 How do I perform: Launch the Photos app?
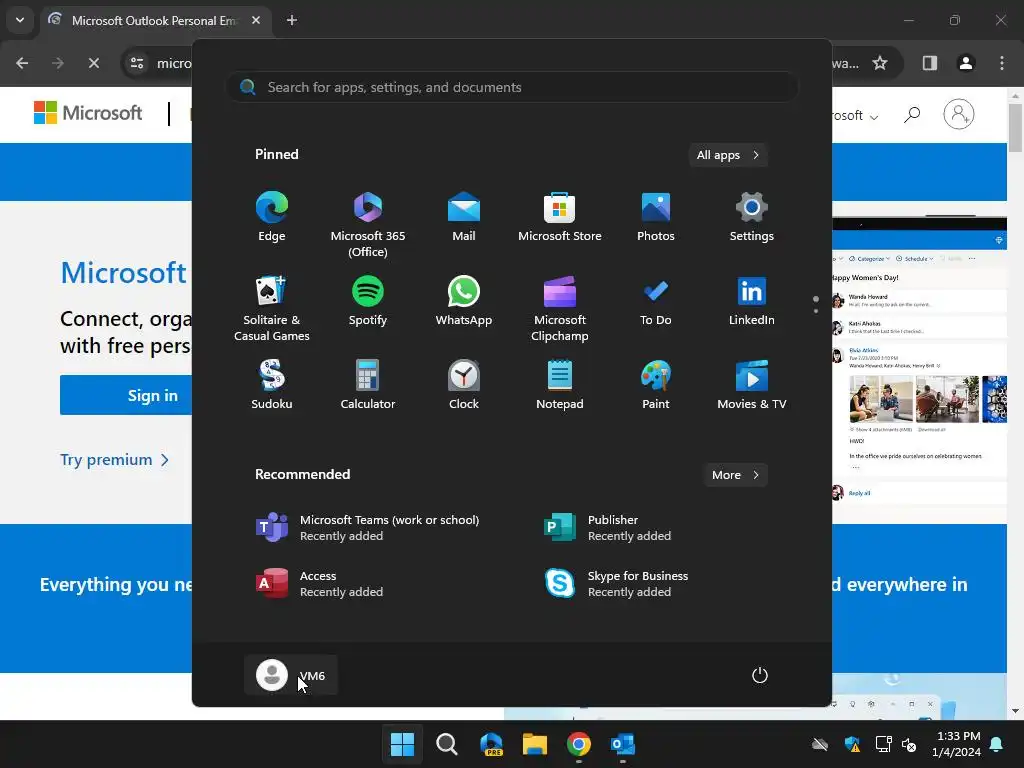tap(656, 217)
